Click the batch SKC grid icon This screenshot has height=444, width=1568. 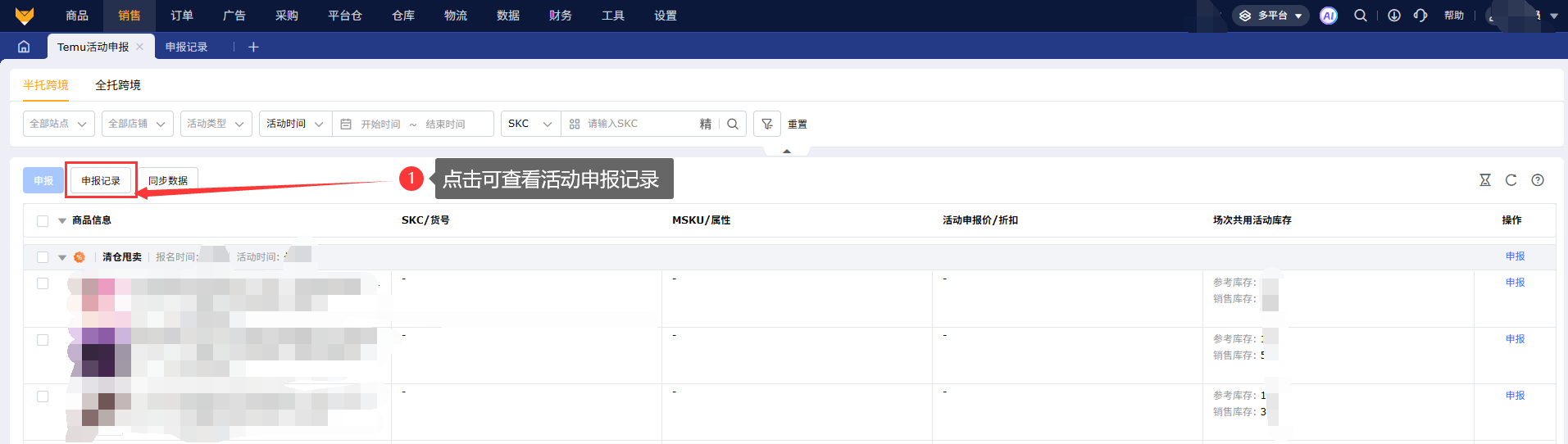pos(575,124)
